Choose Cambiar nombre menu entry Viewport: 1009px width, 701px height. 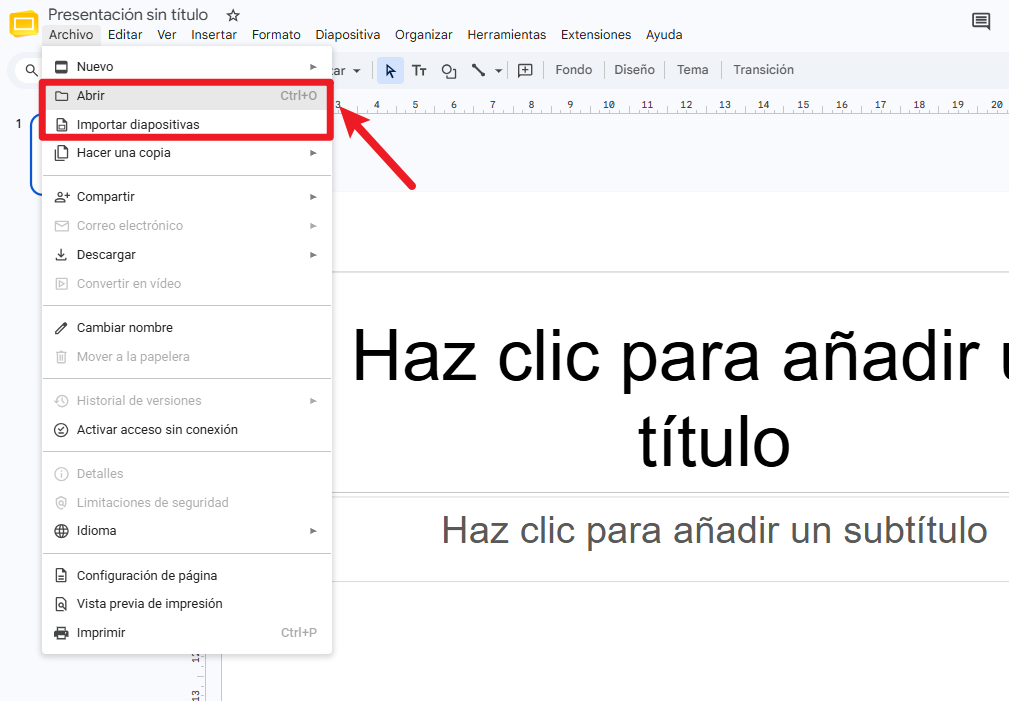pyautogui.click(x=187, y=328)
